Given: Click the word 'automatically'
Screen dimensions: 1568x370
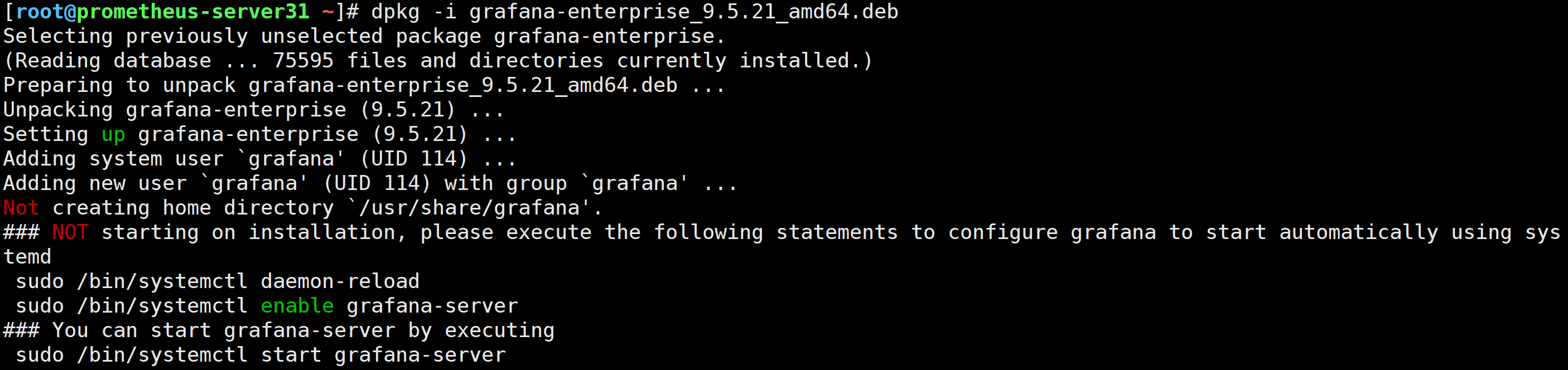Looking at the screenshot, I should (x=1359, y=232).
